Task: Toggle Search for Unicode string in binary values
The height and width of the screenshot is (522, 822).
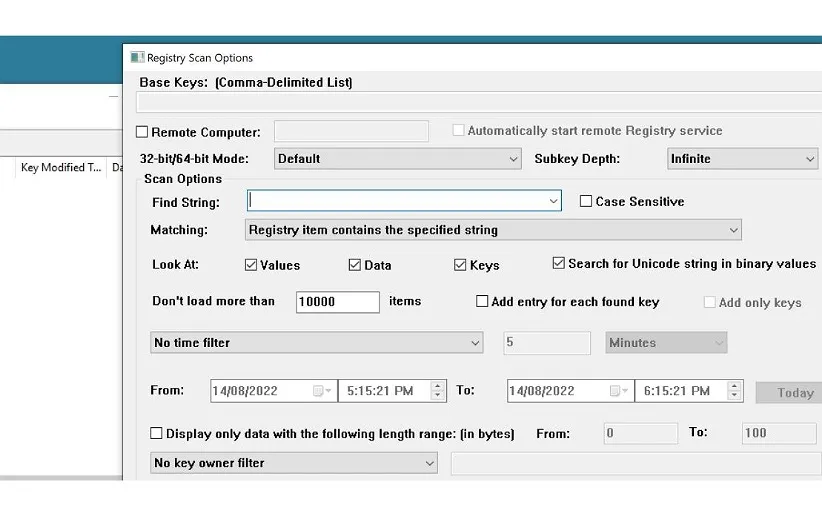Action: tap(559, 264)
